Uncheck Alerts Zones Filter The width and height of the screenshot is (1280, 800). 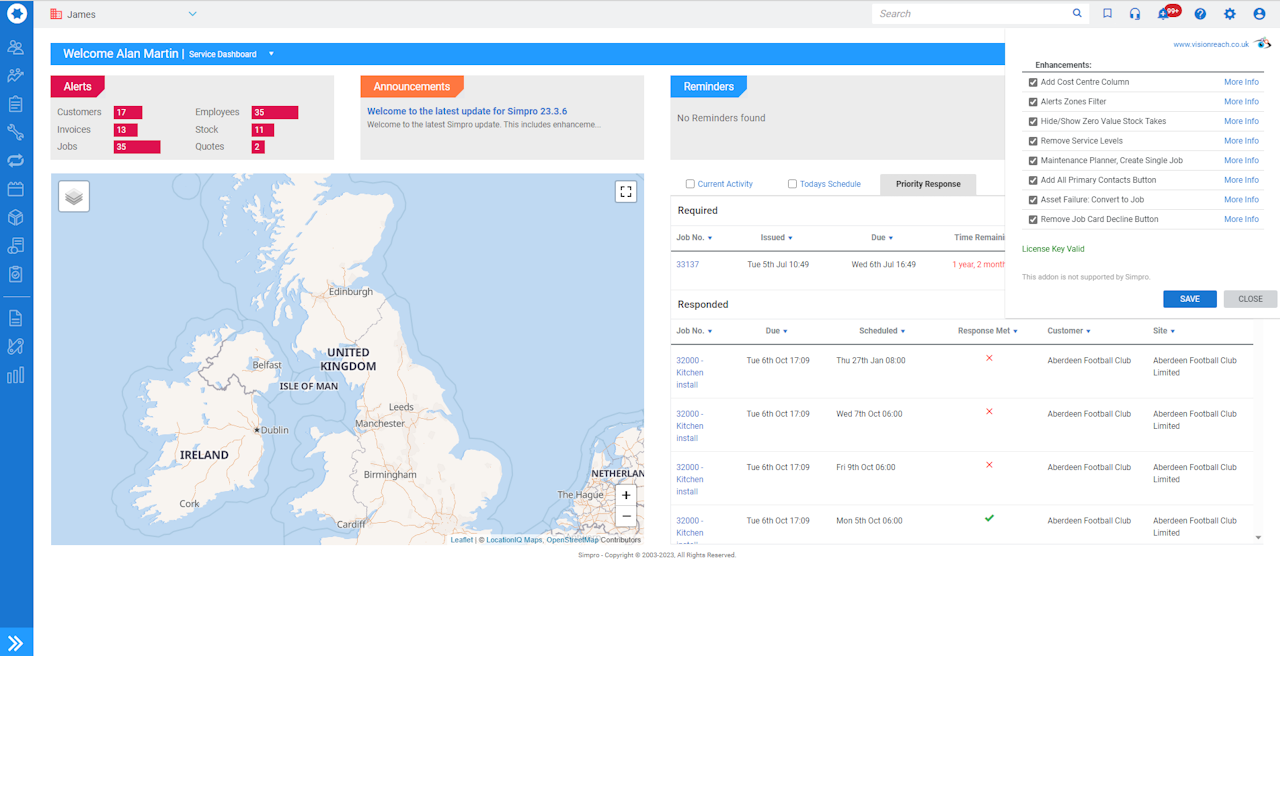point(1033,102)
